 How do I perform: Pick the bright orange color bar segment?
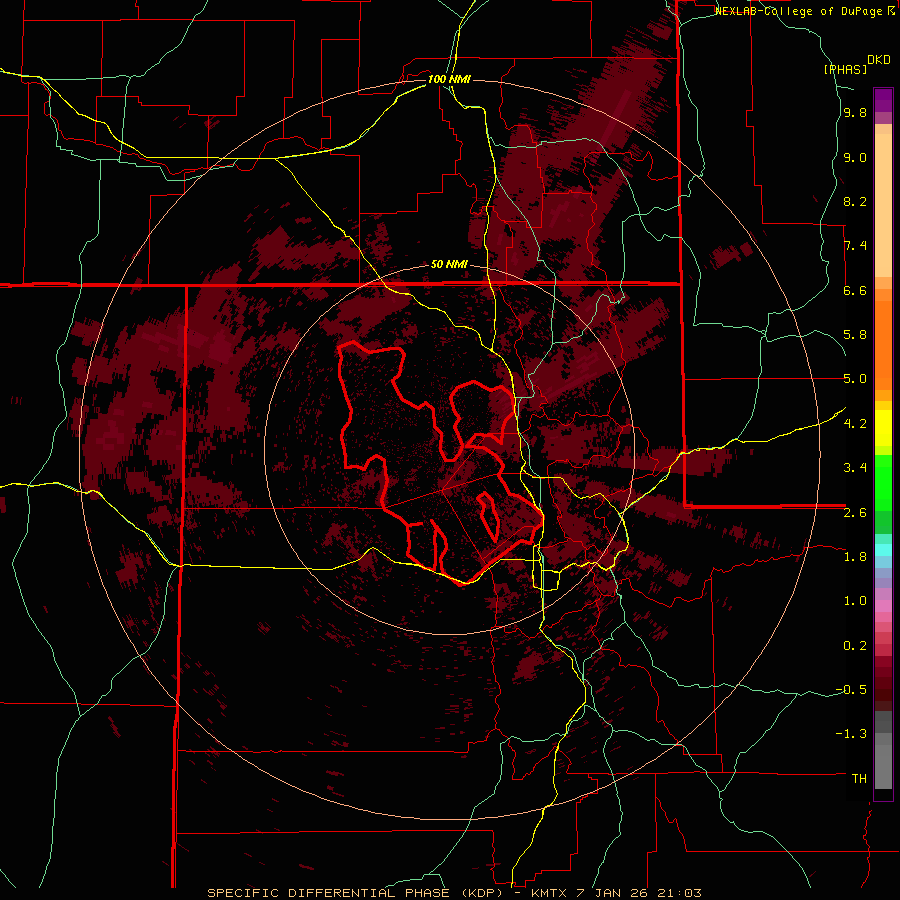[x=883, y=344]
